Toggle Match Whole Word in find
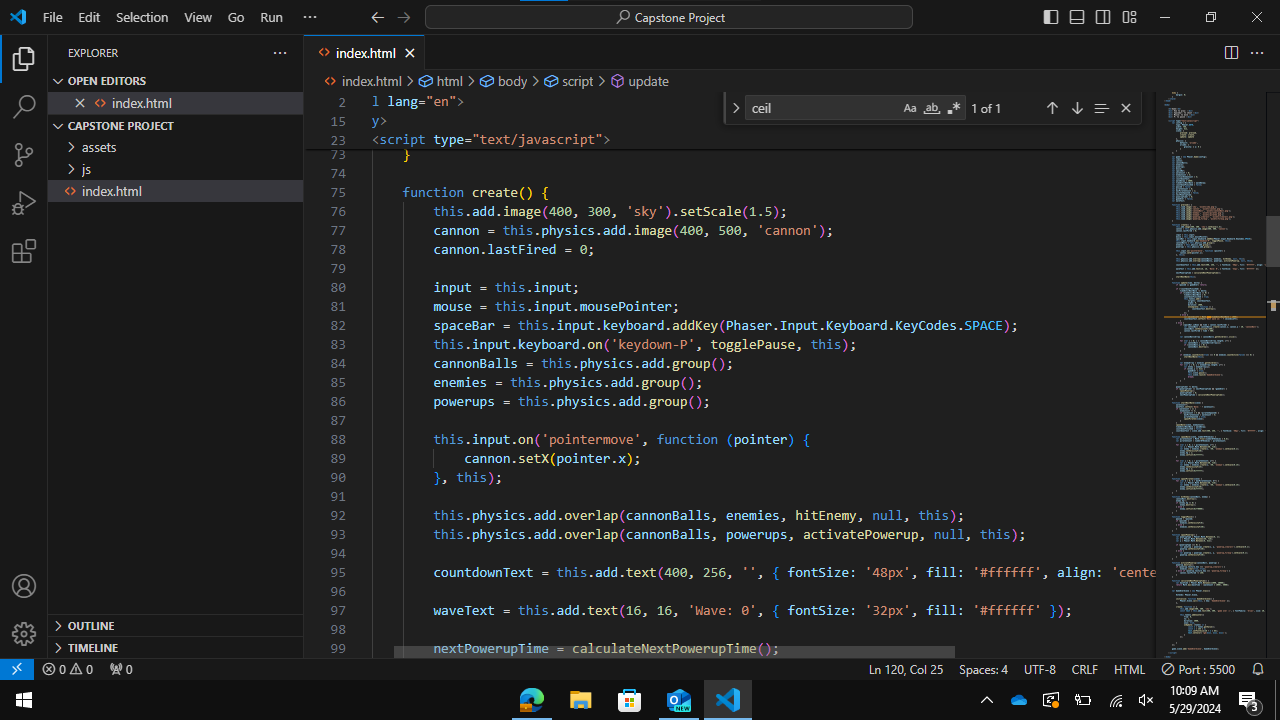The image size is (1280, 720). click(932, 108)
